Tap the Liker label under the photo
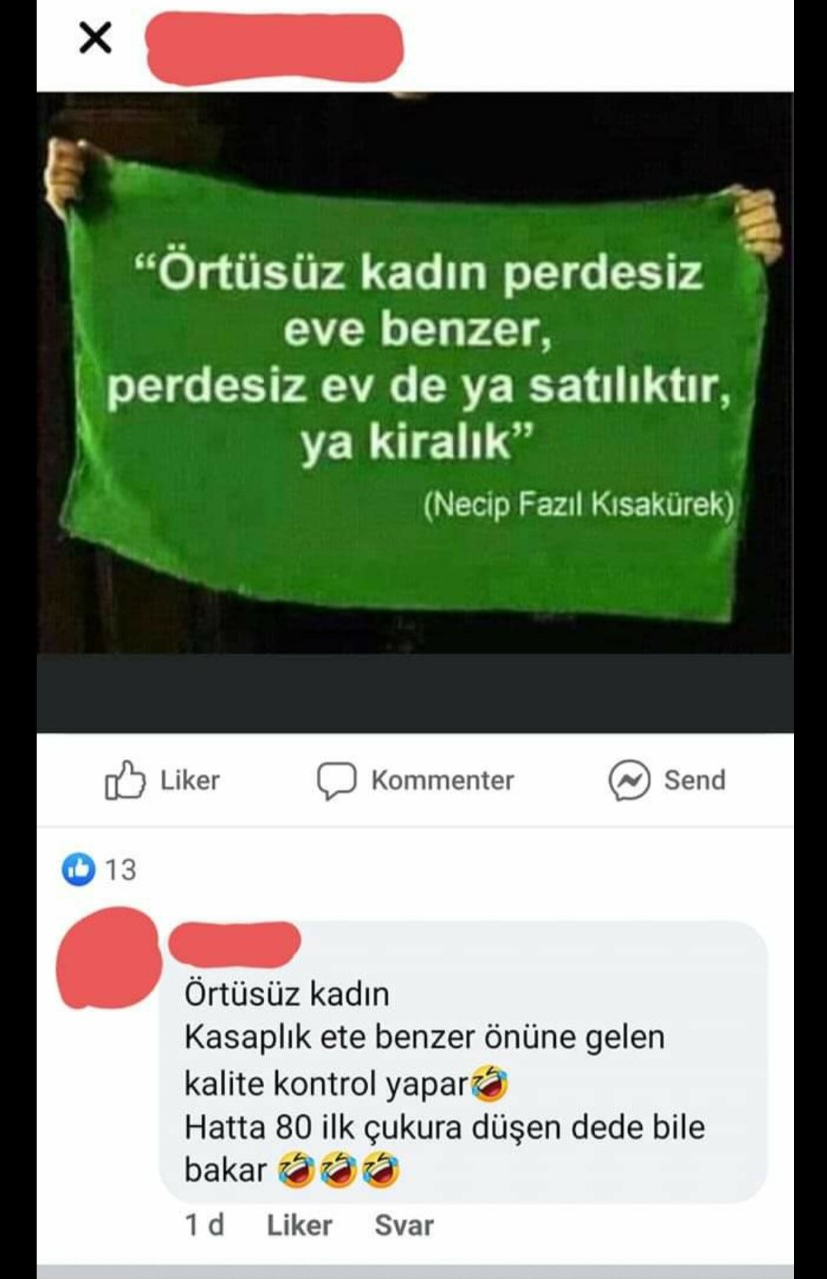The image size is (827, 1279). 190,780
